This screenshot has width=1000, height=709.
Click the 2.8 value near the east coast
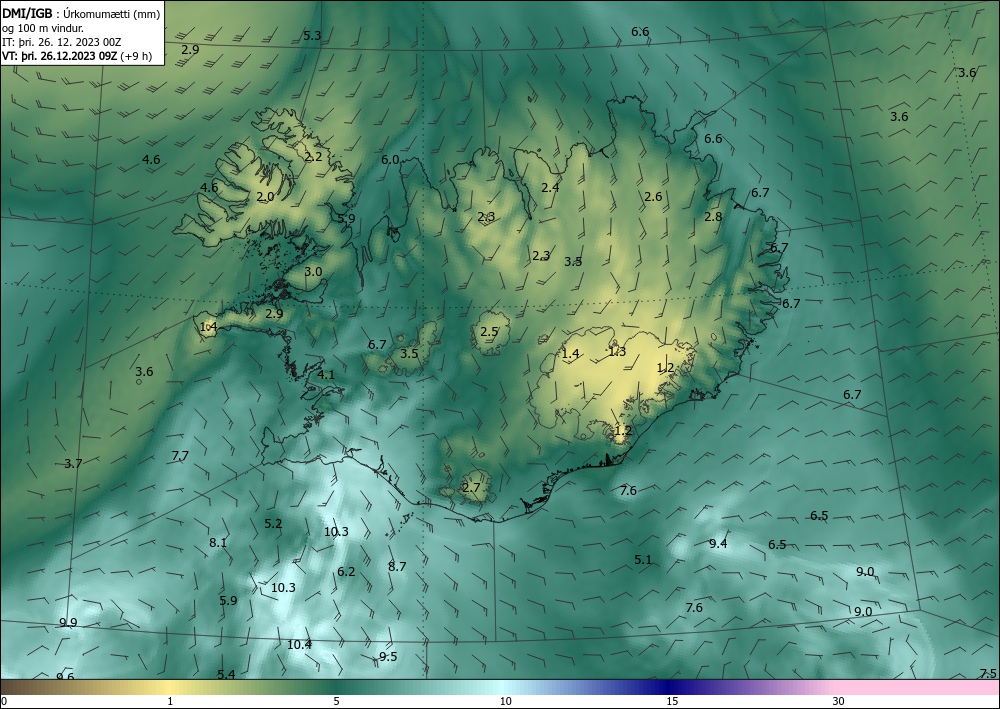pos(713,216)
